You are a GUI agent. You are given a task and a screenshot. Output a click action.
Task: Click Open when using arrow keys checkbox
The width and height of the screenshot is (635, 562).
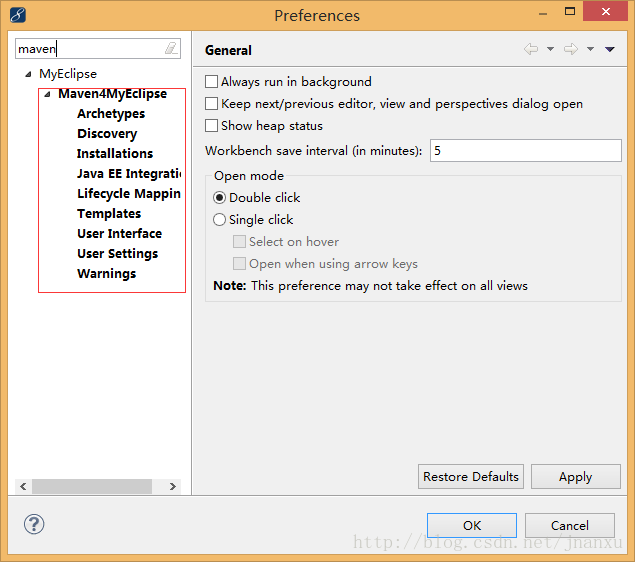(239, 264)
